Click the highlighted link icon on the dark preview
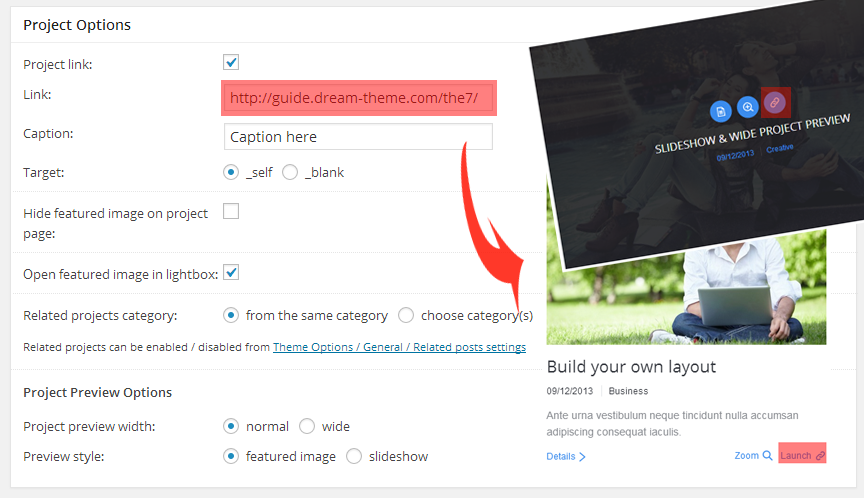Viewport: 864px width, 498px height. (x=774, y=102)
